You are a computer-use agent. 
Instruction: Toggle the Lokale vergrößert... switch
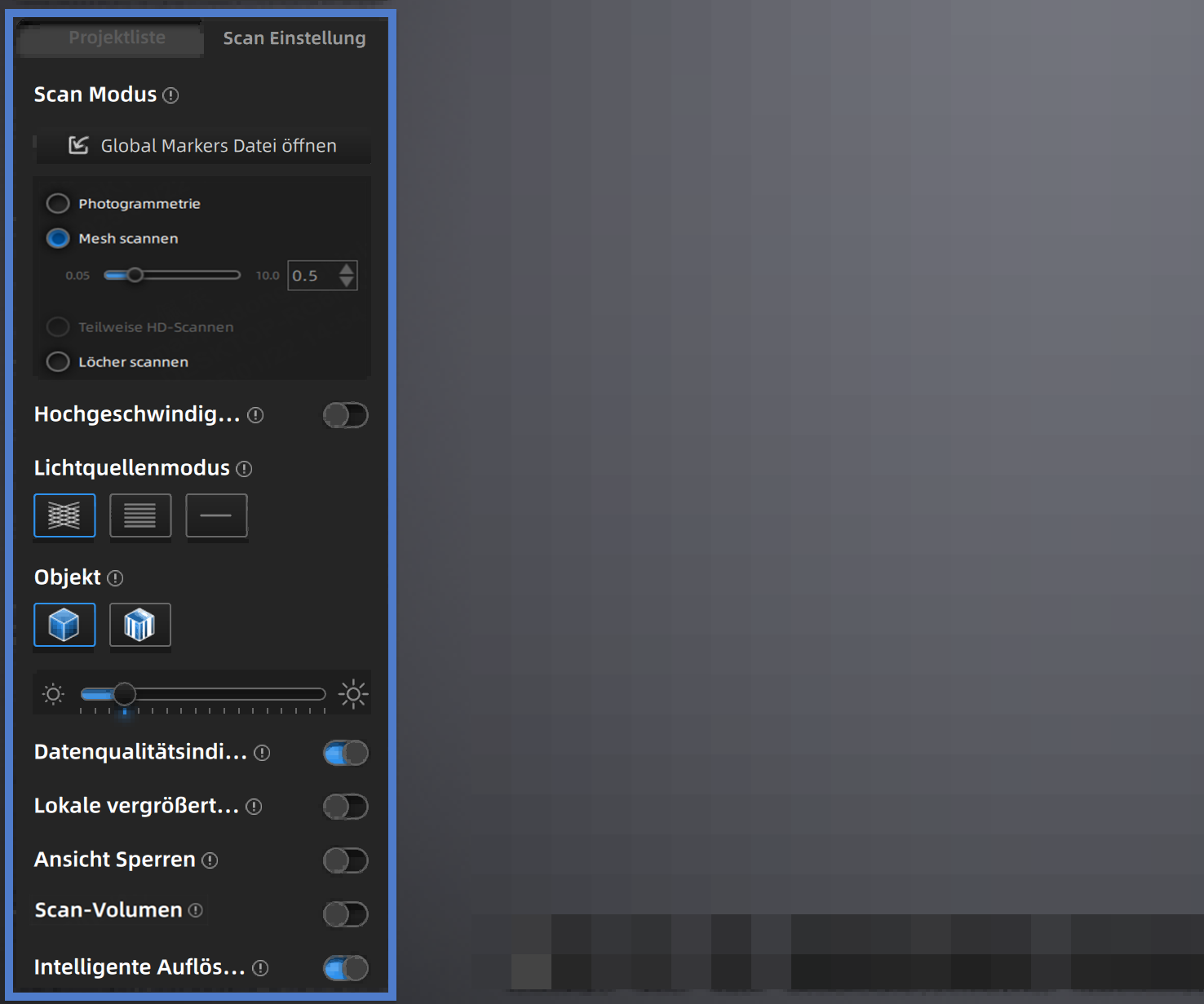[x=346, y=807]
